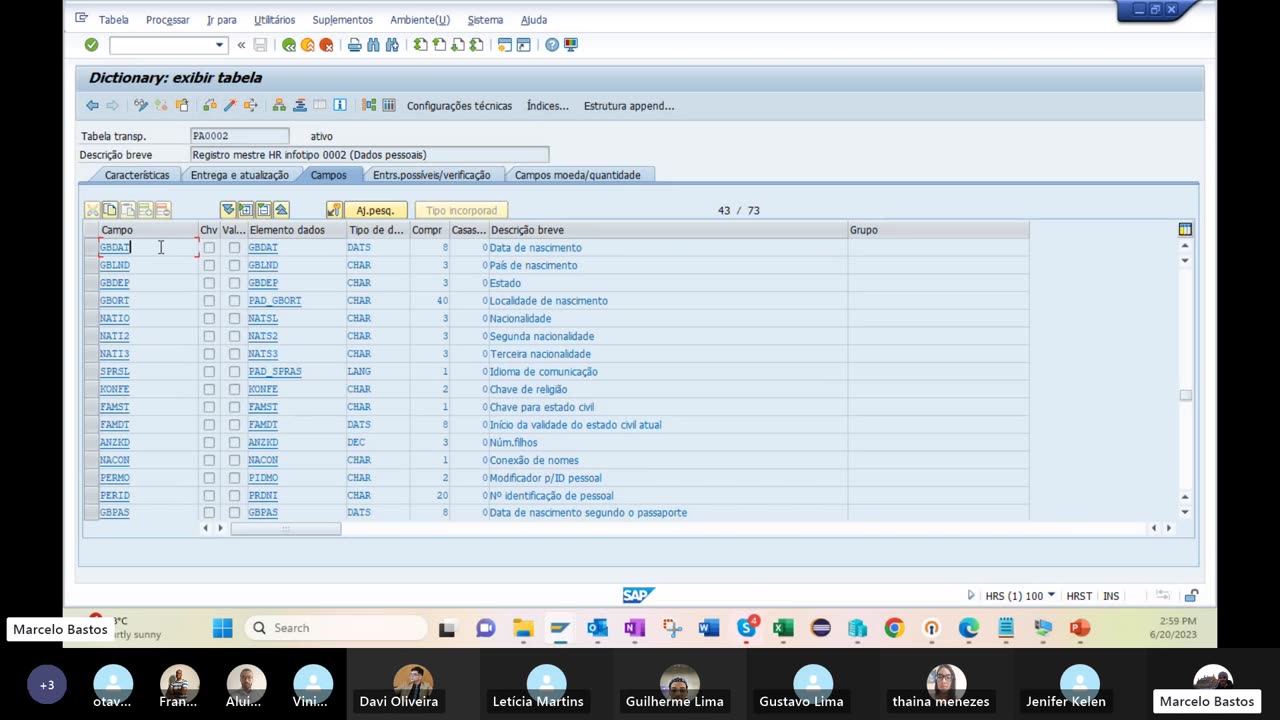Click the Find Next binoculars icon
The image size is (1280, 720).
click(392, 45)
